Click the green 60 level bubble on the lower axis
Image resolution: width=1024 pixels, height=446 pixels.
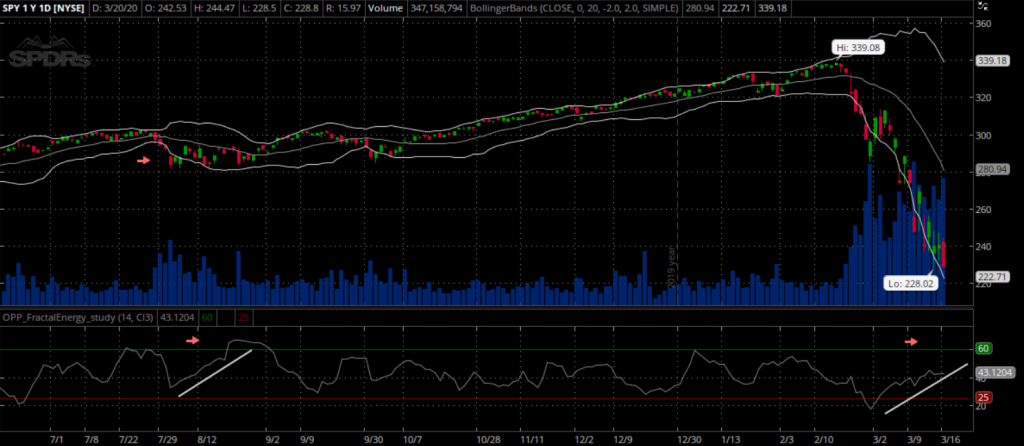(x=984, y=349)
